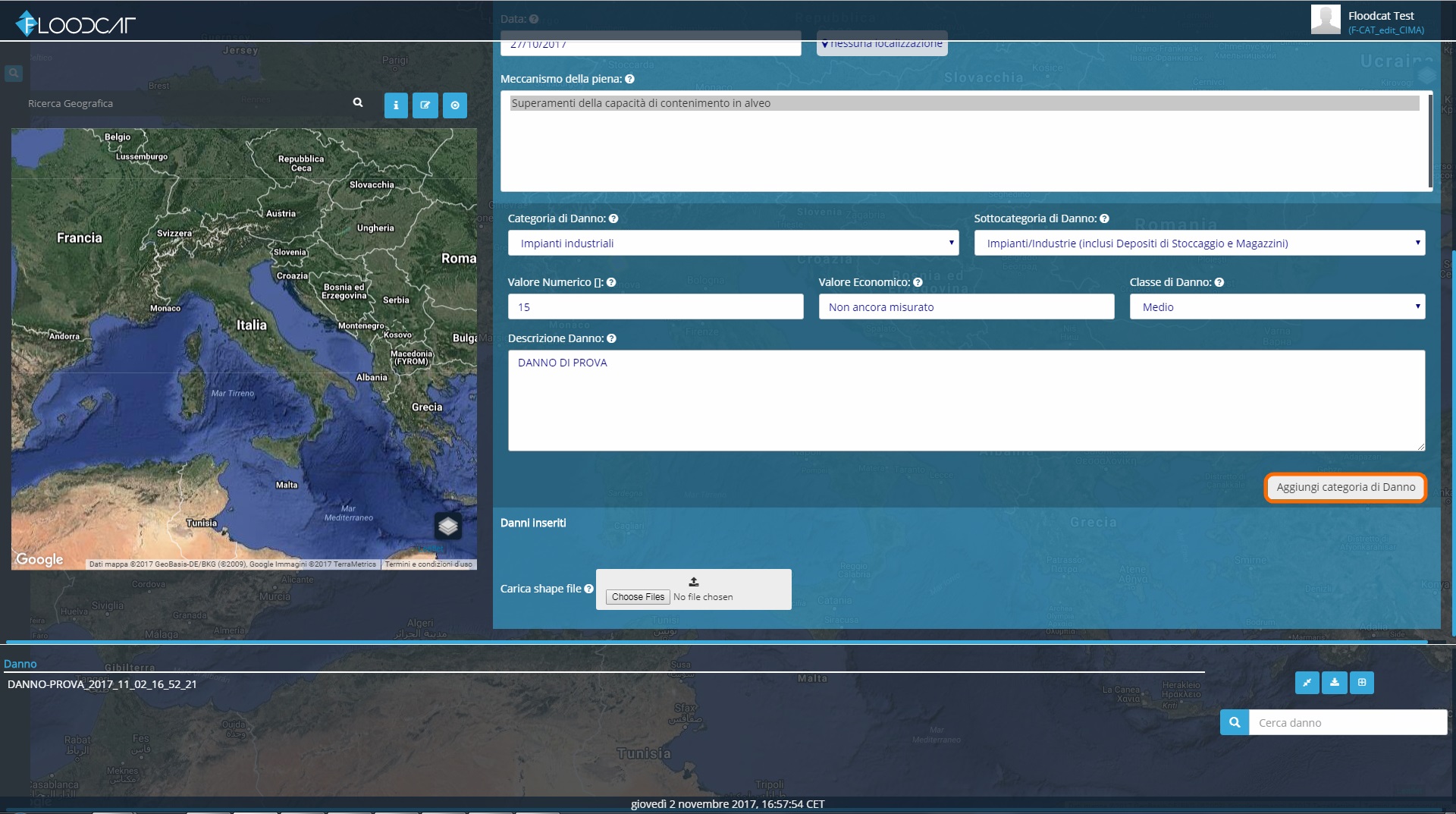Click the upload arrow icon
1456x814 pixels.
[694, 582]
